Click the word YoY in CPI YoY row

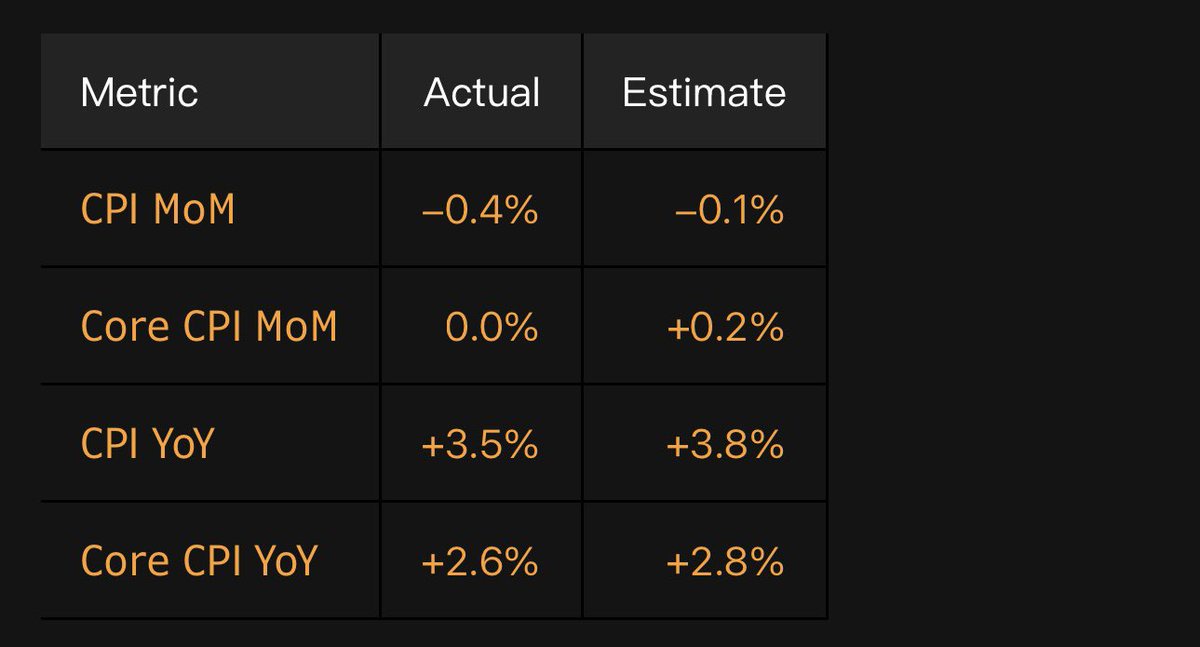click(184, 444)
